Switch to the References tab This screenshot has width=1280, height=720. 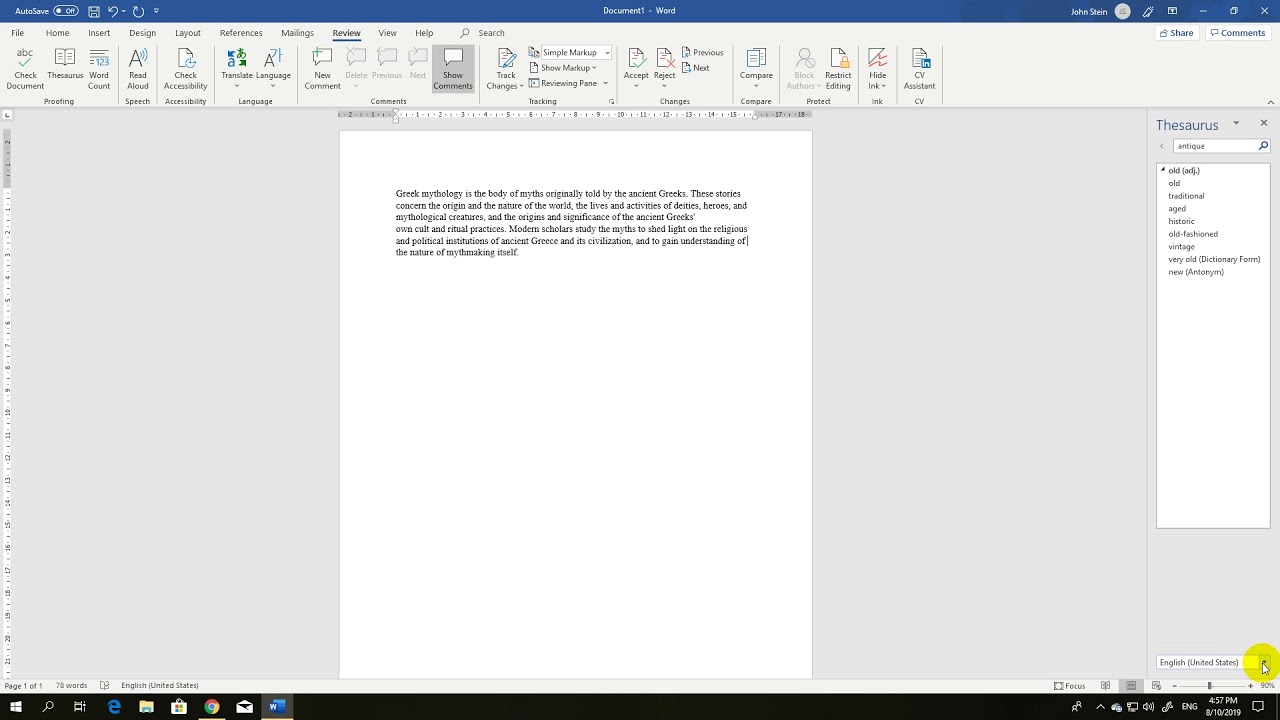[241, 33]
